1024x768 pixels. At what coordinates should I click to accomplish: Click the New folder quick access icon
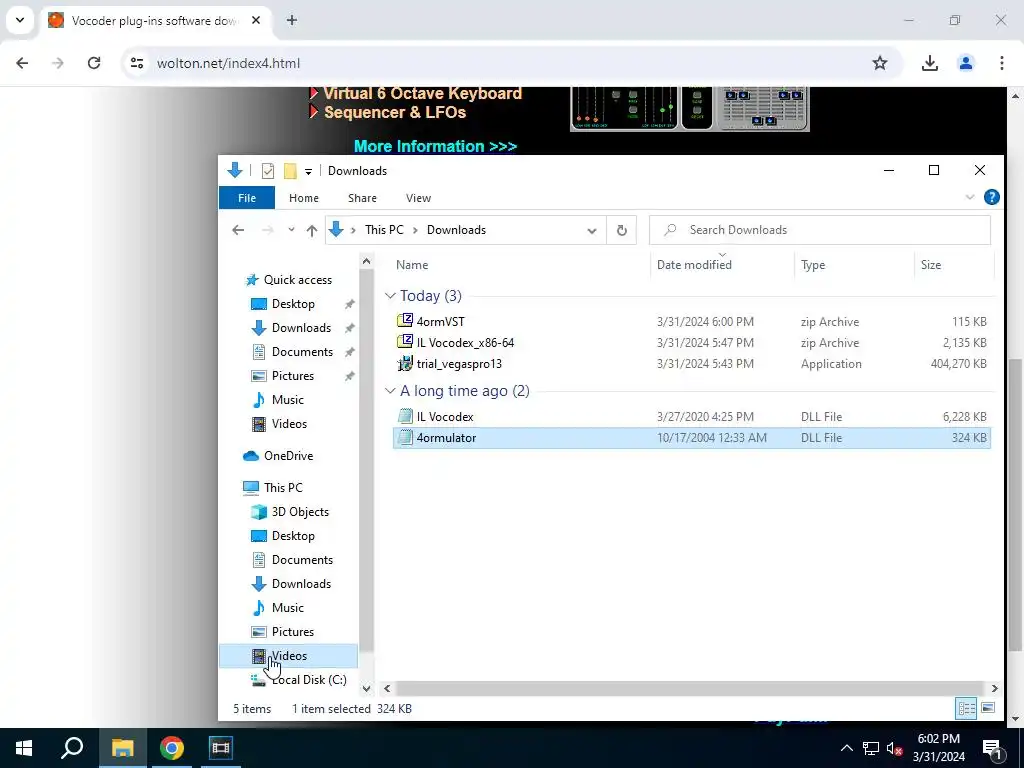pyautogui.click(x=290, y=171)
